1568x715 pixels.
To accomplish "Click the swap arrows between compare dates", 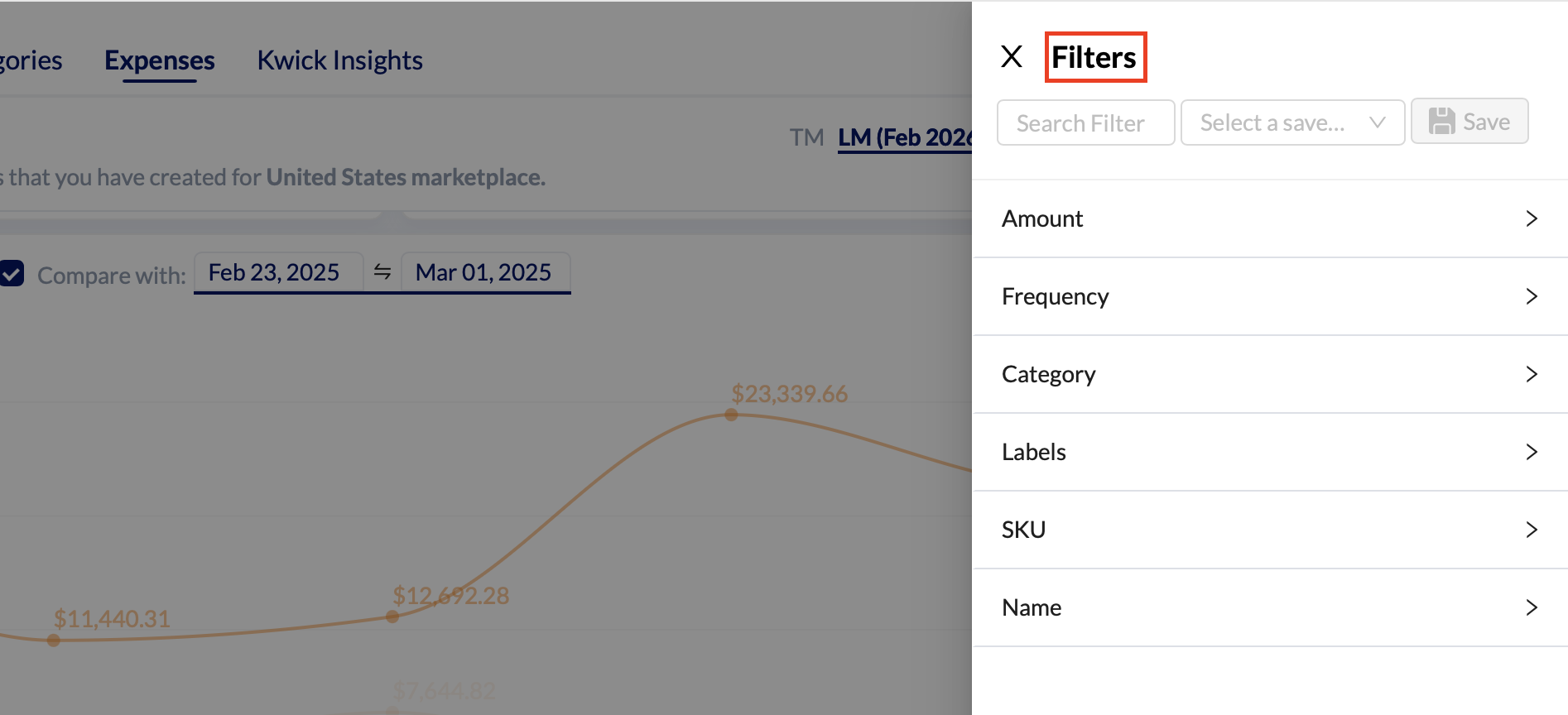I will coord(382,271).
